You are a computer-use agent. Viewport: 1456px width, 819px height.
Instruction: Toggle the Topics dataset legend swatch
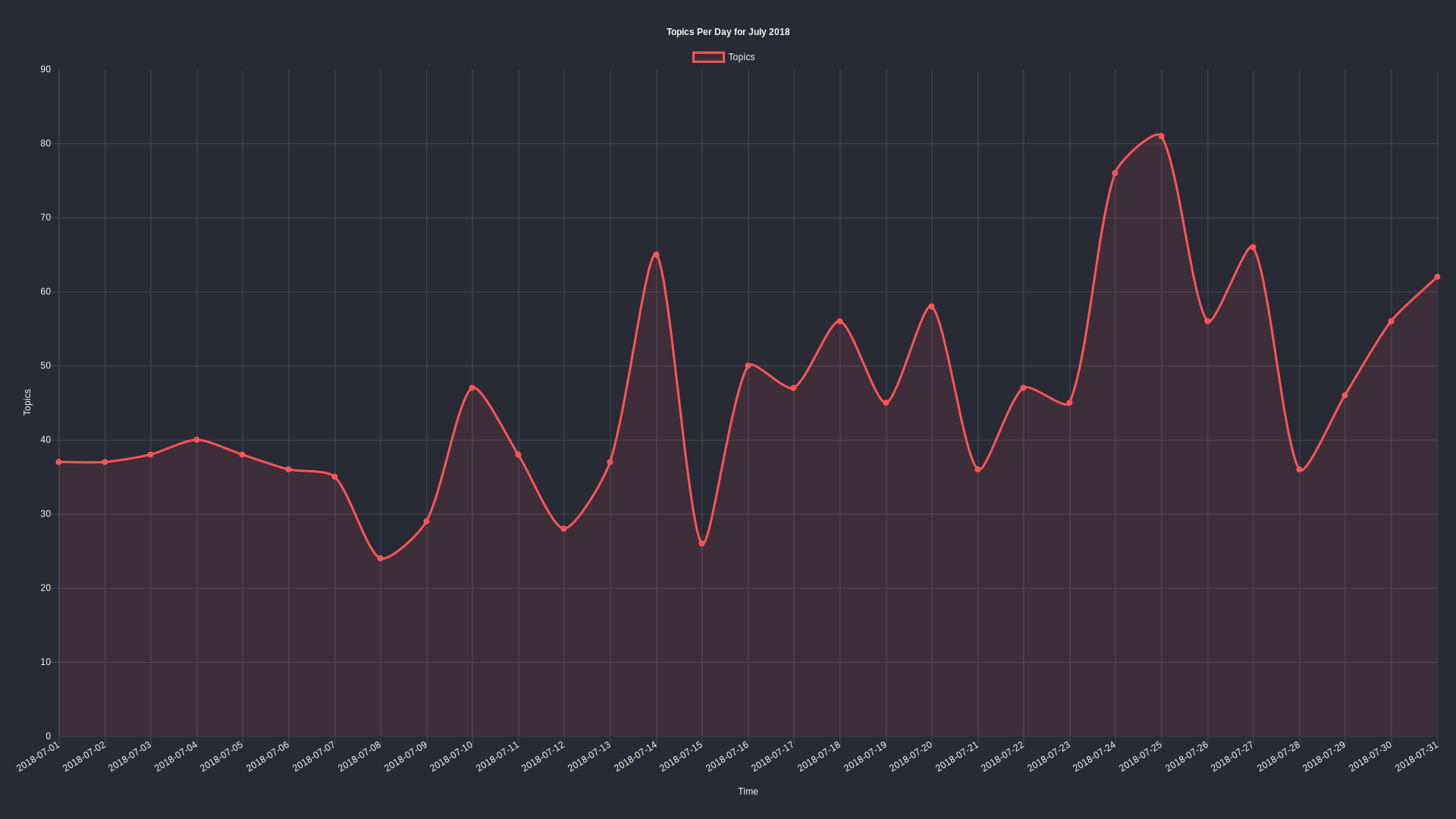click(708, 58)
